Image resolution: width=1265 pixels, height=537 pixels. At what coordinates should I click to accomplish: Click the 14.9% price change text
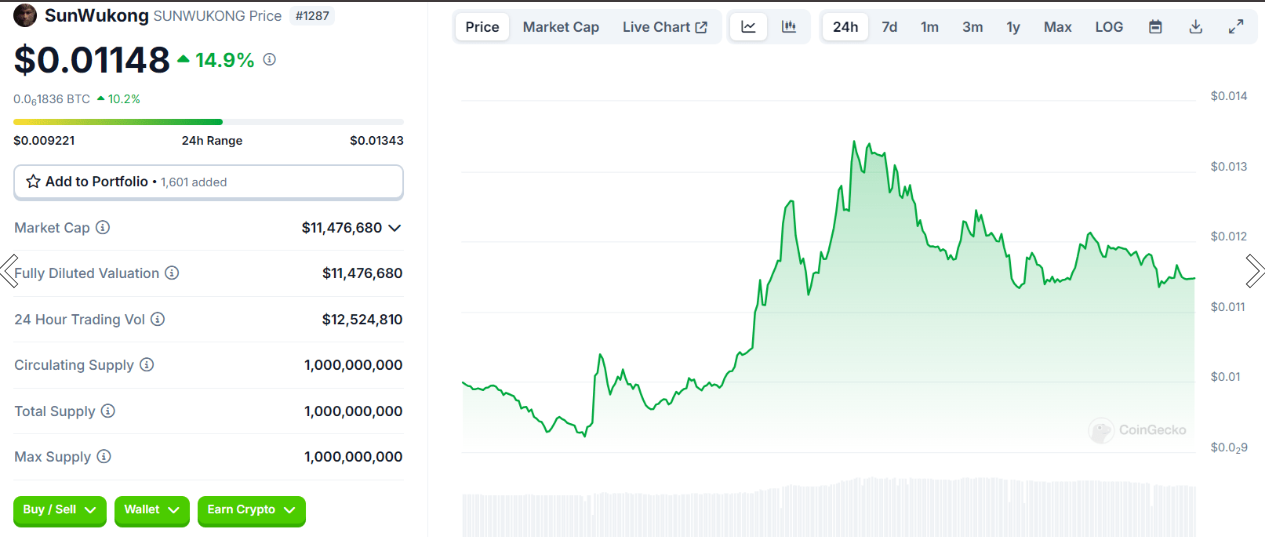[x=224, y=60]
